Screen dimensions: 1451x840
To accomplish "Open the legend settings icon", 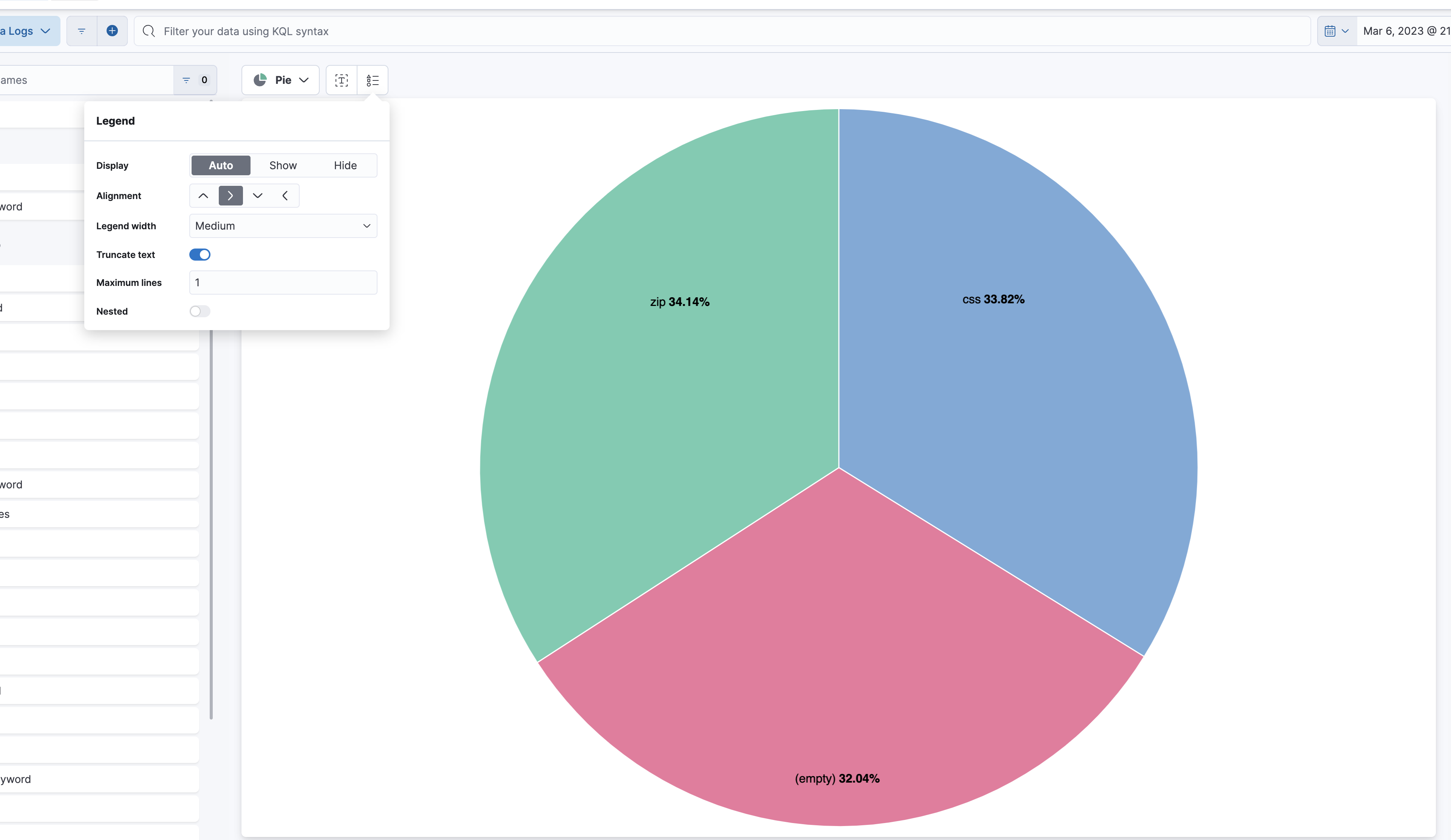I will click(373, 80).
